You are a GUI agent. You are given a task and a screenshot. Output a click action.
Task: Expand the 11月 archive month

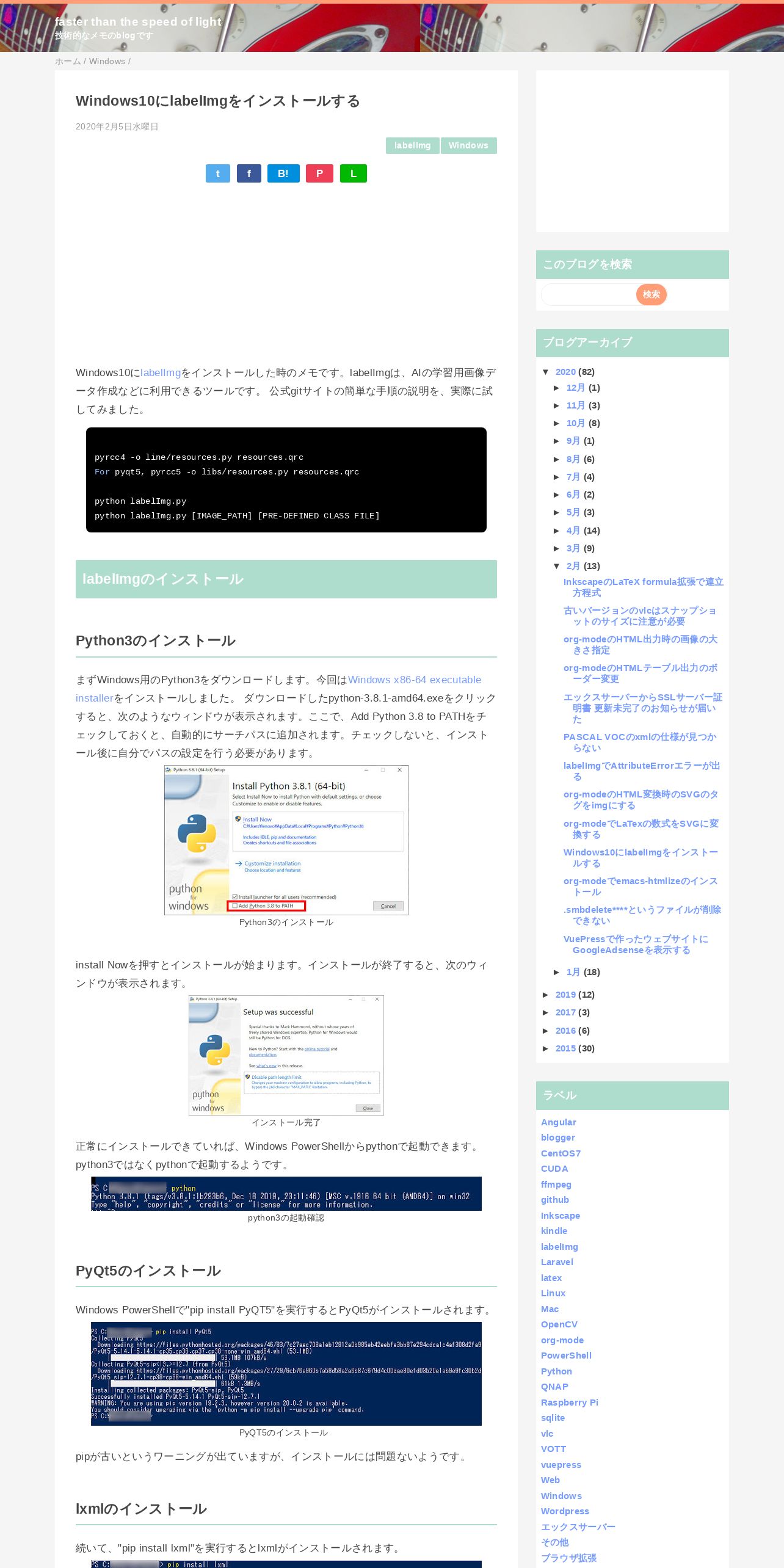click(557, 405)
